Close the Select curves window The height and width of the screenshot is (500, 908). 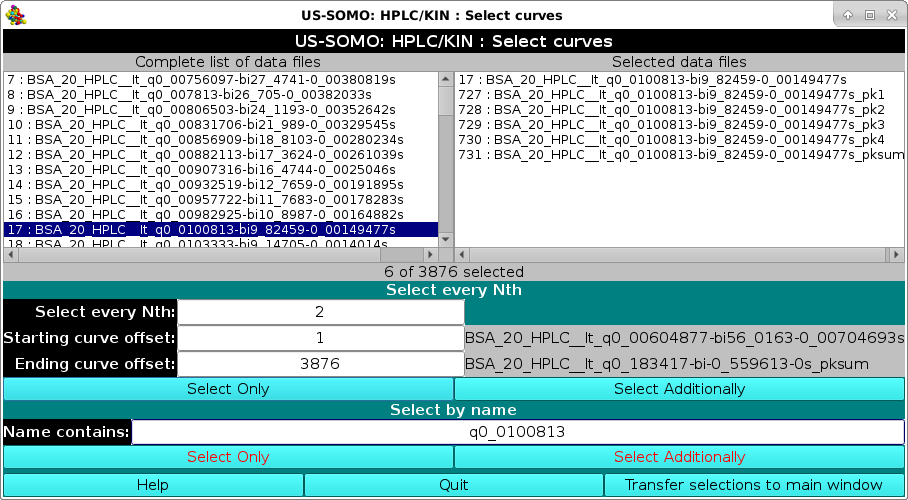click(892, 16)
